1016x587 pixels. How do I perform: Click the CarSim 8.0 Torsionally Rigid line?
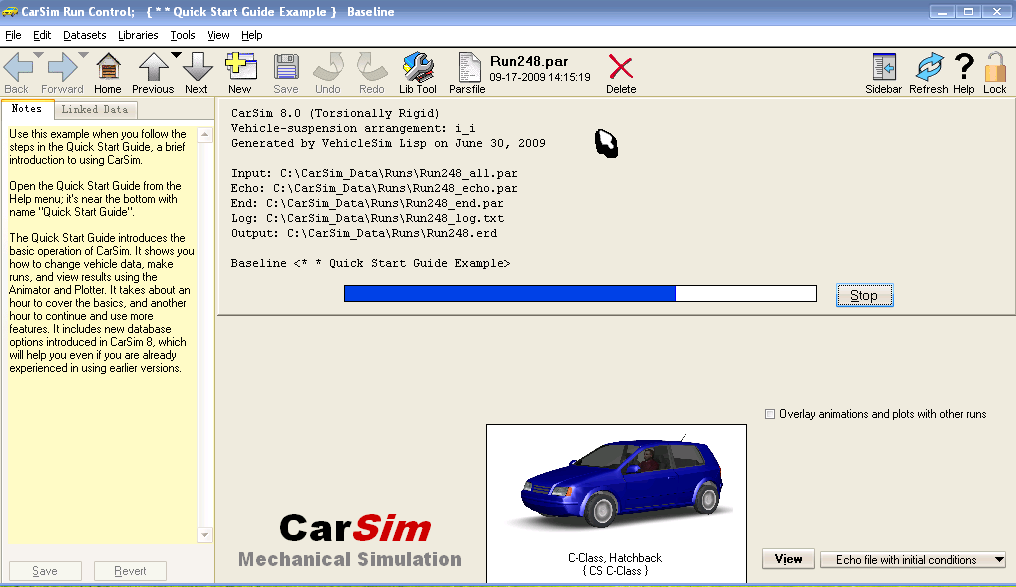coord(335,113)
